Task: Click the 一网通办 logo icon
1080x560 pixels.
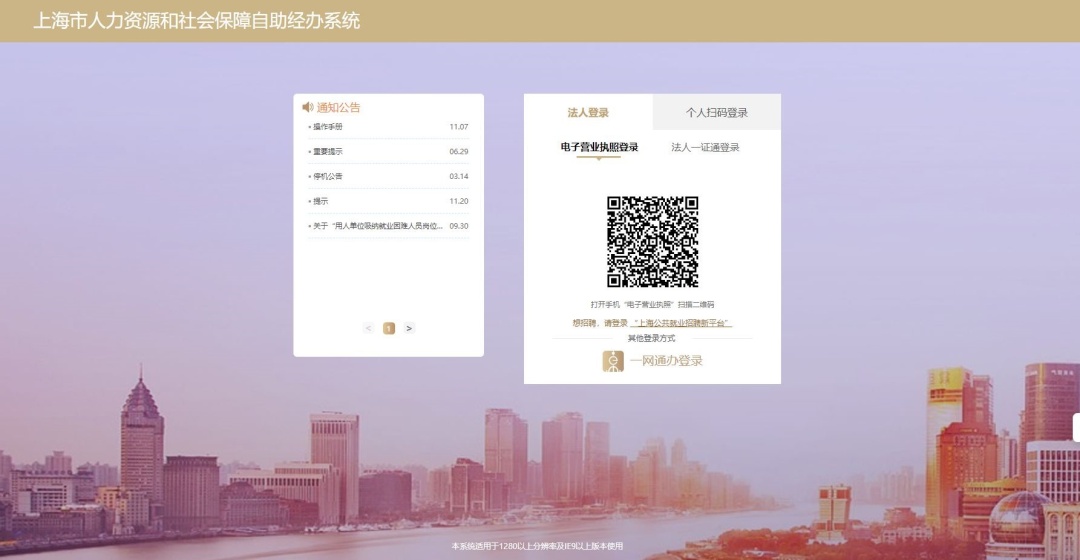Action: coord(612,361)
